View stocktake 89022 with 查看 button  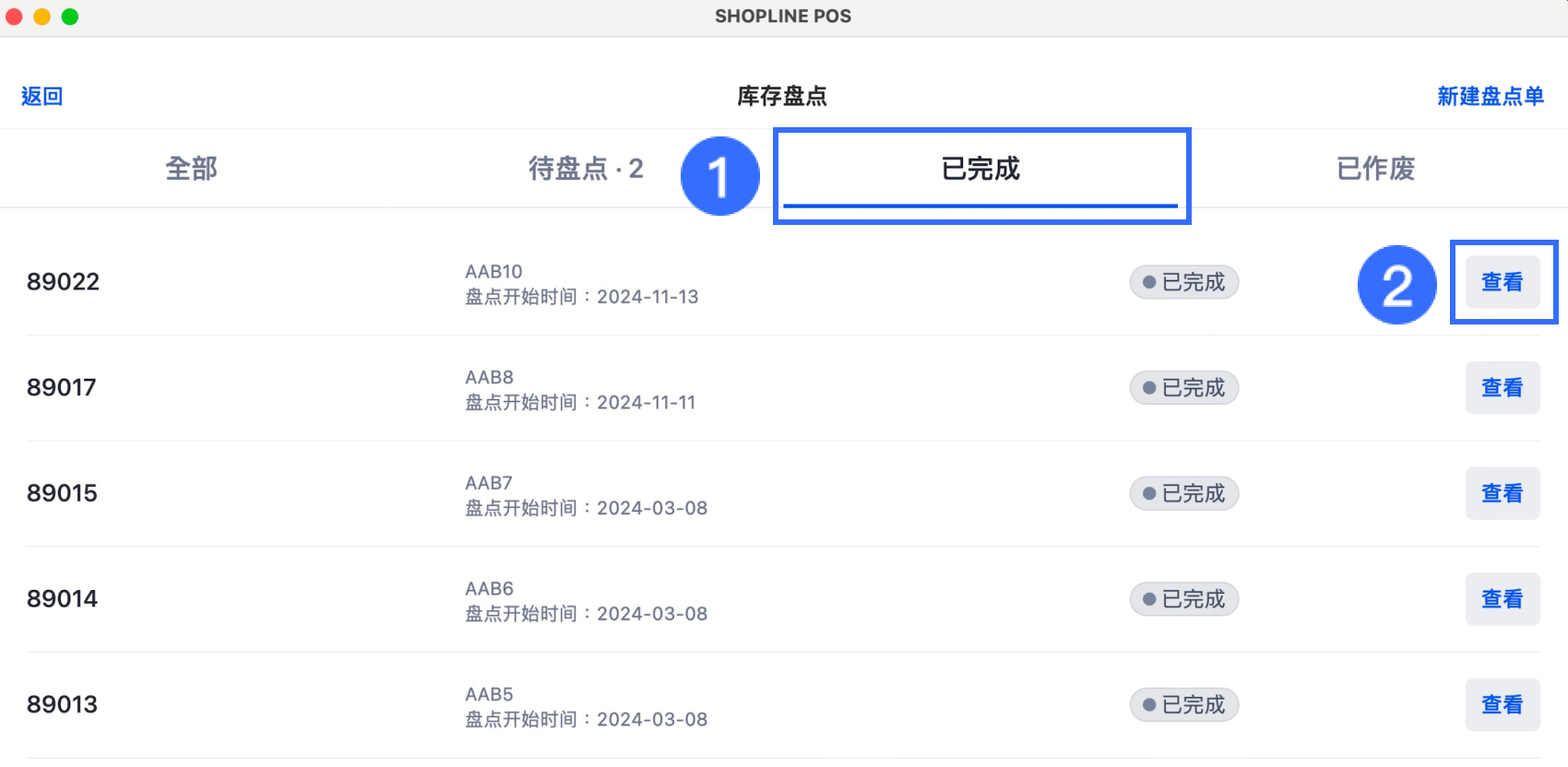point(1503,282)
